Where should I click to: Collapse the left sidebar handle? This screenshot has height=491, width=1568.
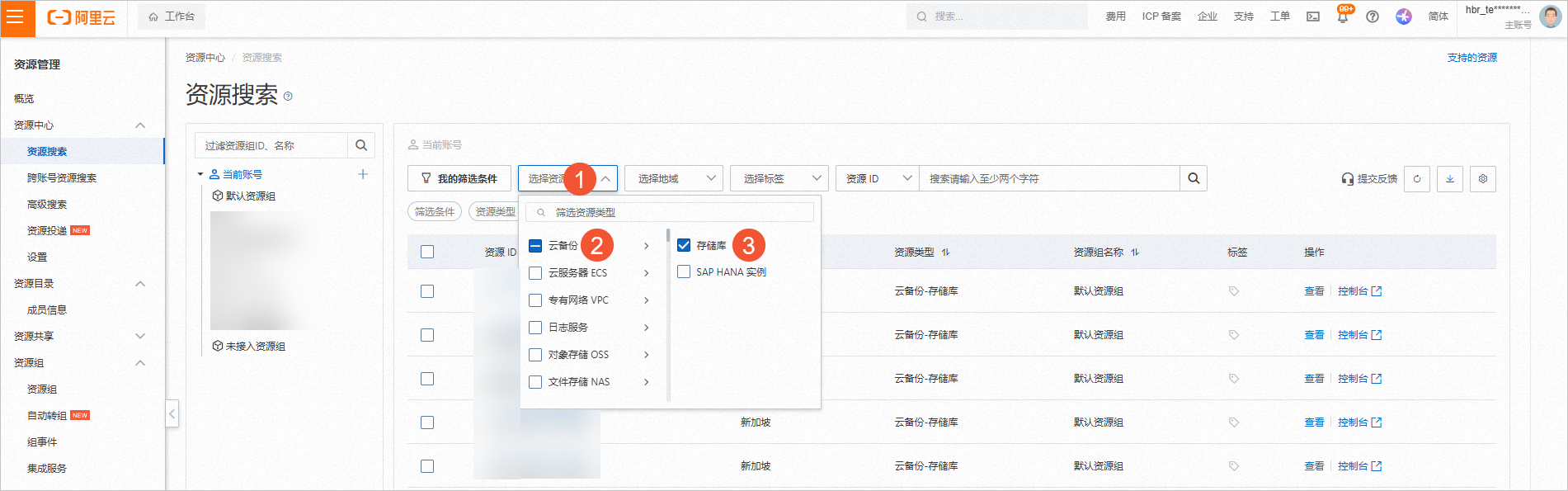coord(172,413)
